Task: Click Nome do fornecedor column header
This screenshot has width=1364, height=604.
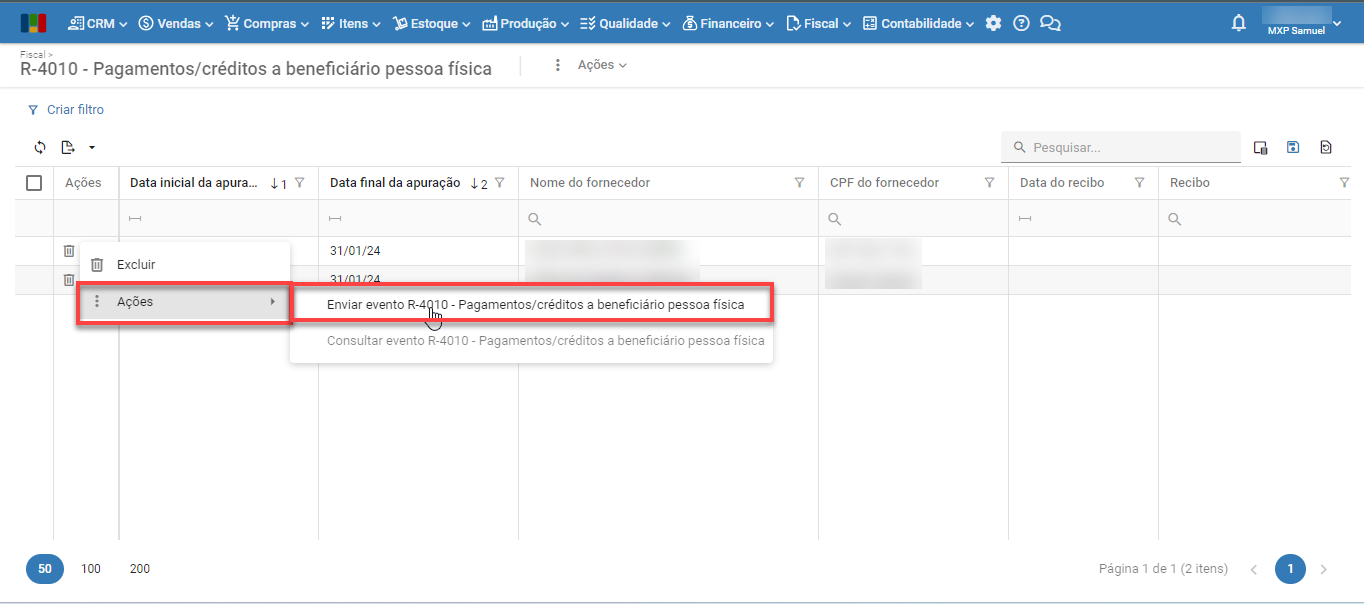Action: tap(590, 183)
